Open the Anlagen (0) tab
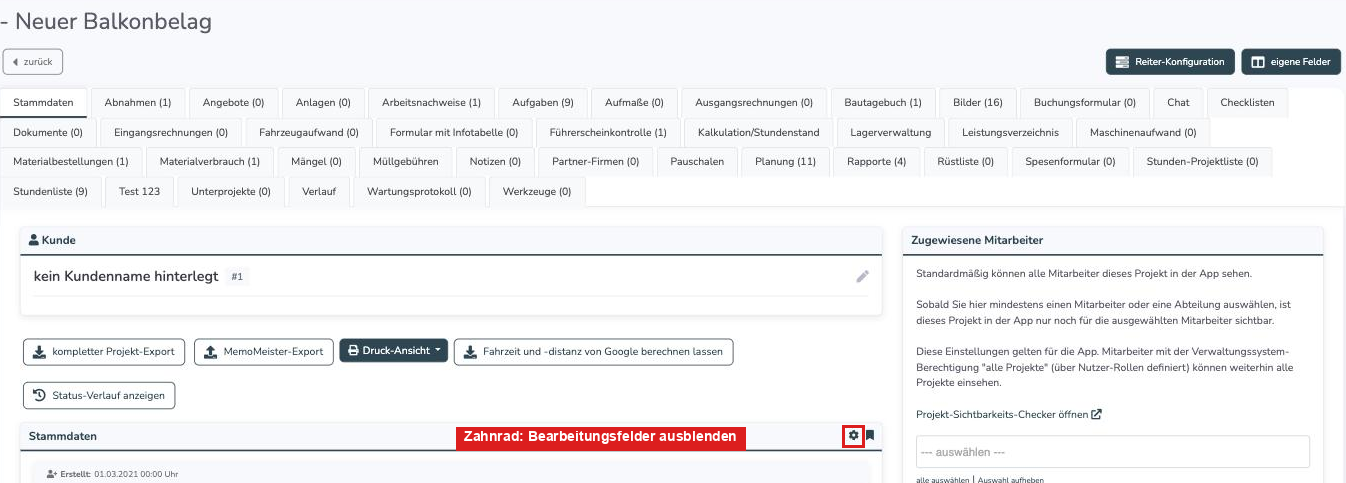 click(323, 102)
